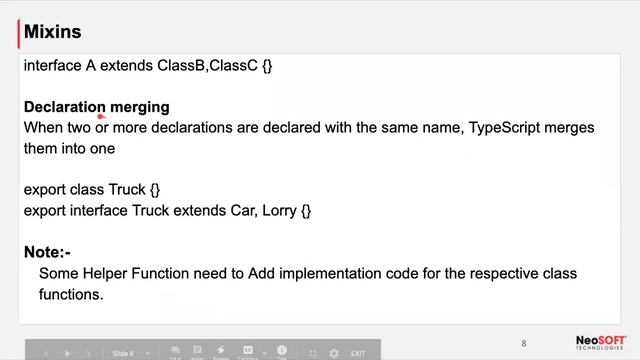Click the 'export class Truck {}' line

[92, 190]
